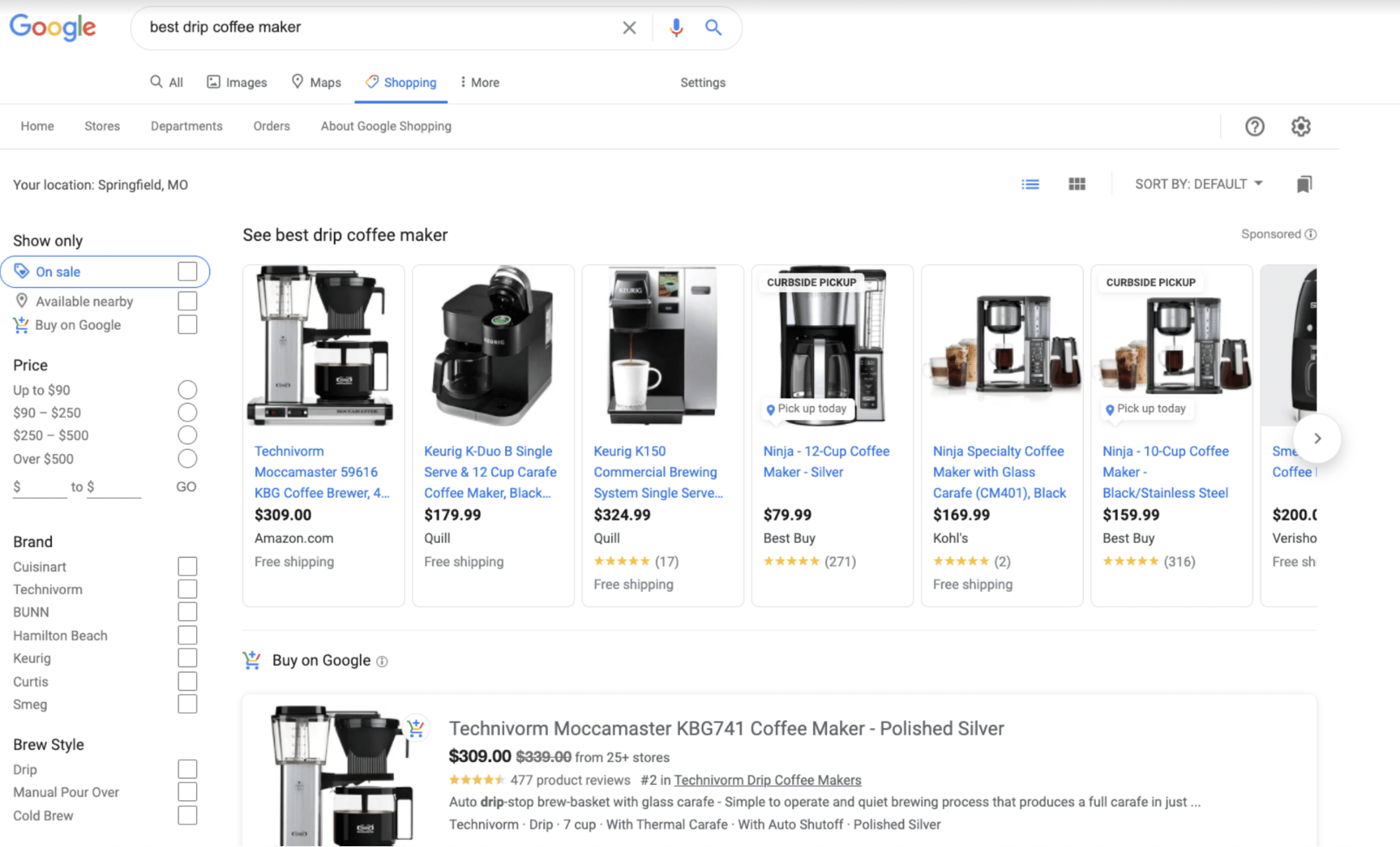Enable the On sale filter
The image size is (1400, 847).
(188, 271)
